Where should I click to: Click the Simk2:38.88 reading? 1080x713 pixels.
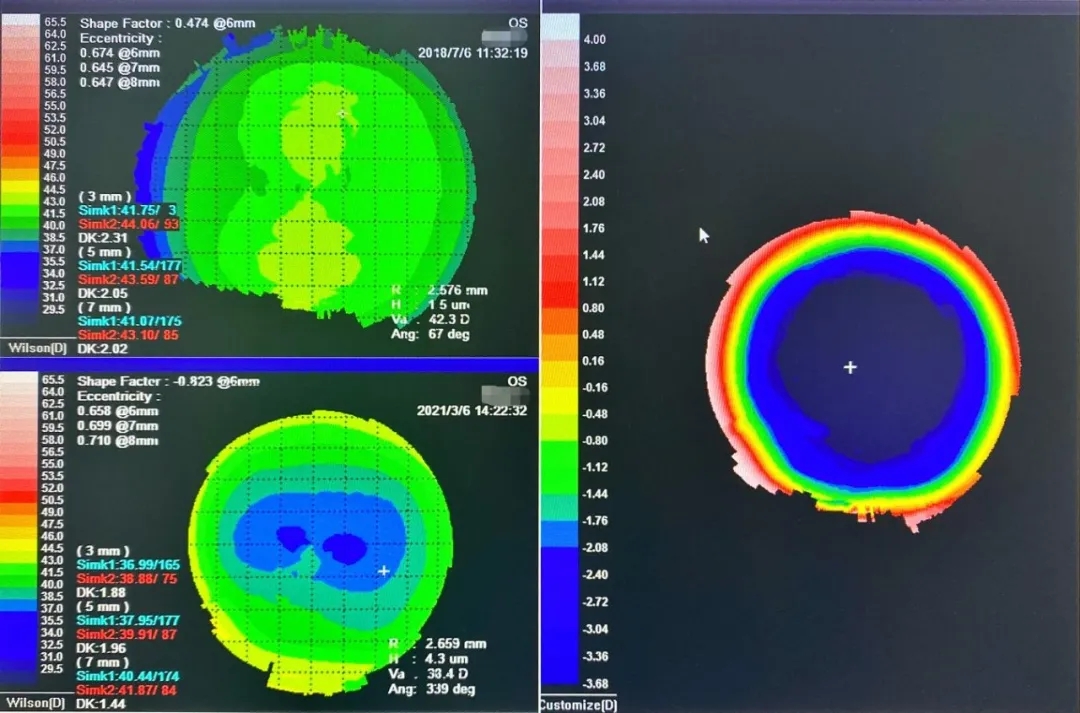pyautogui.click(x=127, y=579)
